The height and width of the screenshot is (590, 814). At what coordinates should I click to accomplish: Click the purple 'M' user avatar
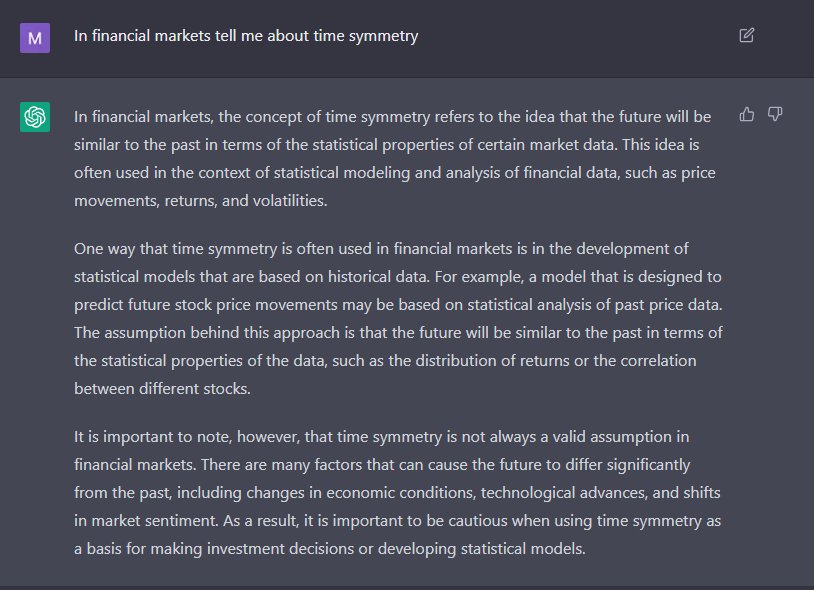[x=35, y=37]
